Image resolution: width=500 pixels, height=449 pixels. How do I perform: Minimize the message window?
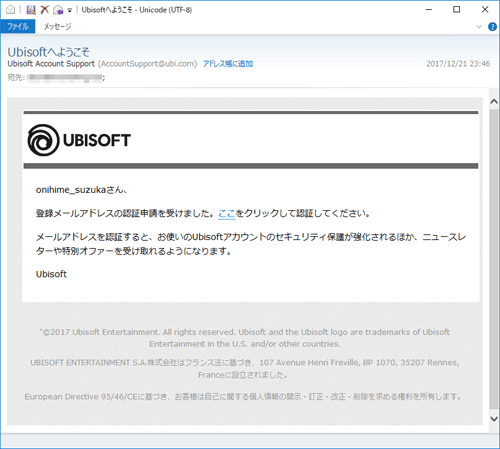click(x=429, y=10)
